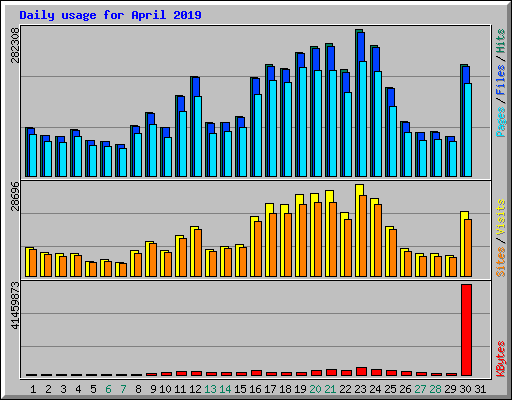Click day label 4 on the x-axis
The width and height of the screenshot is (512, 400).
(x=78, y=389)
